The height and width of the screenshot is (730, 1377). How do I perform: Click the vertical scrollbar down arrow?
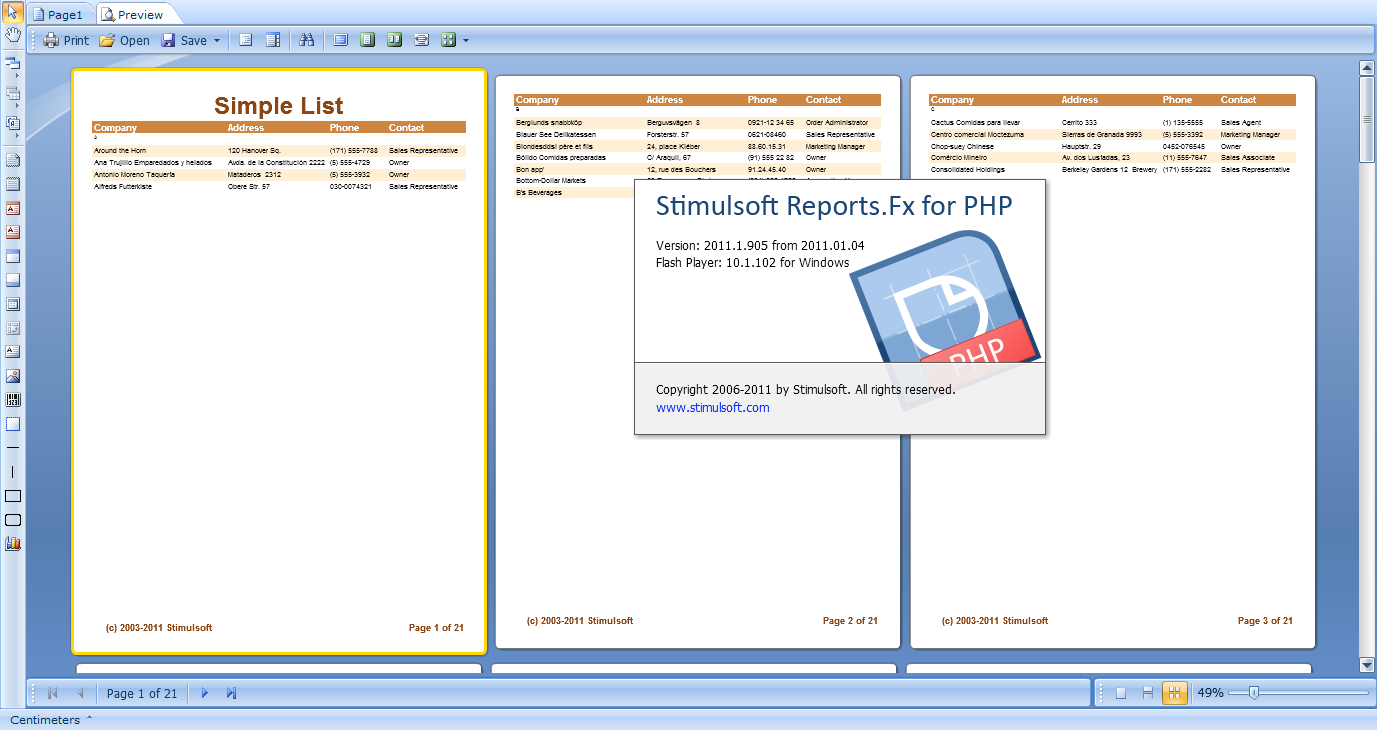pyautogui.click(x=1367, y=664)
